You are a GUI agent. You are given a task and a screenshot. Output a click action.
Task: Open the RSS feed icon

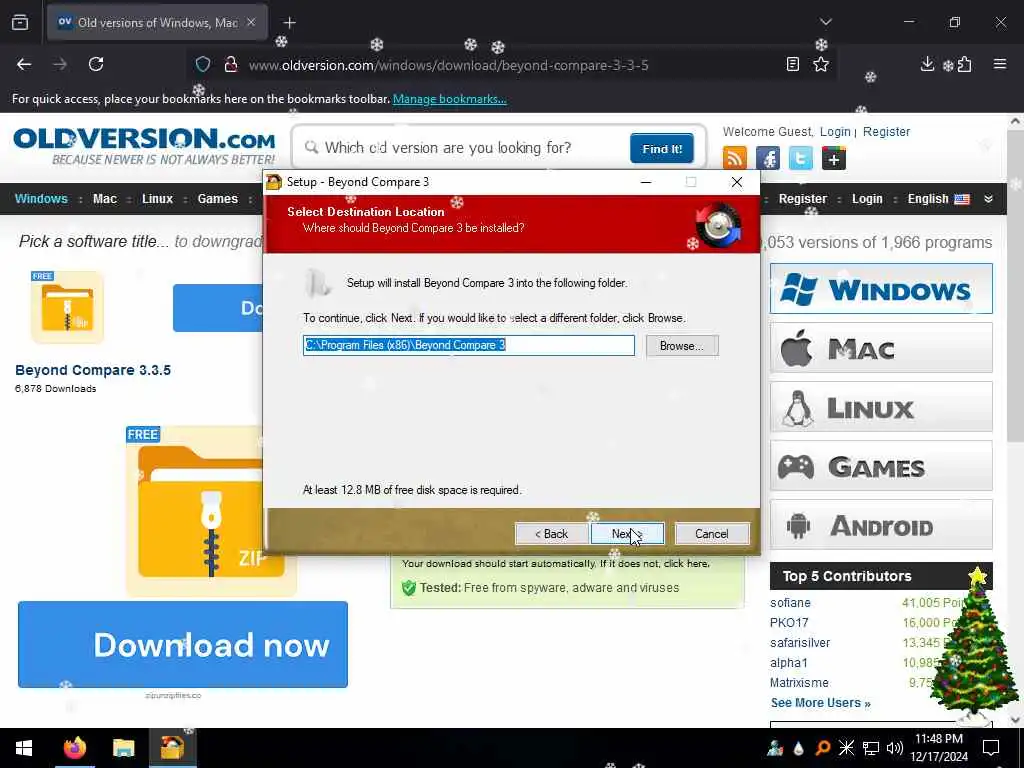[735, 158]
